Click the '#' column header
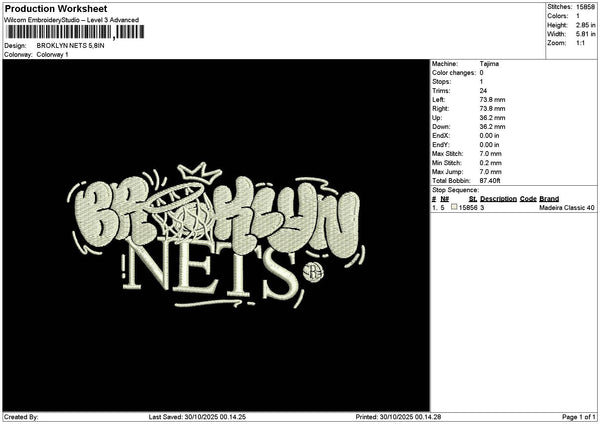This screenshot has height=424, width=600. 434,199
